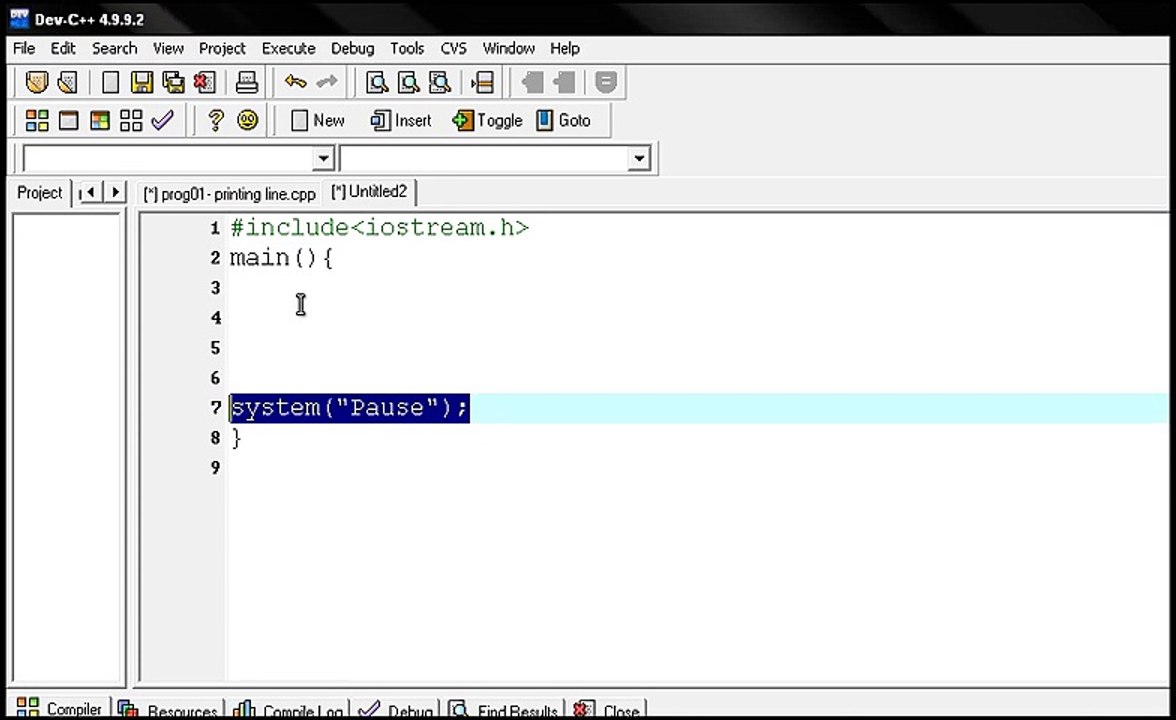Run the program with the window icon
The width and height of the screenshot is (1176, 720).
68,120
